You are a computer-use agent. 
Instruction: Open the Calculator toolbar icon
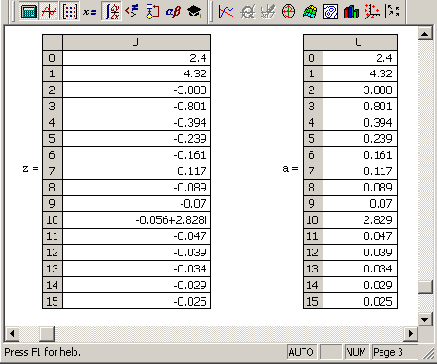click(29, 11)
